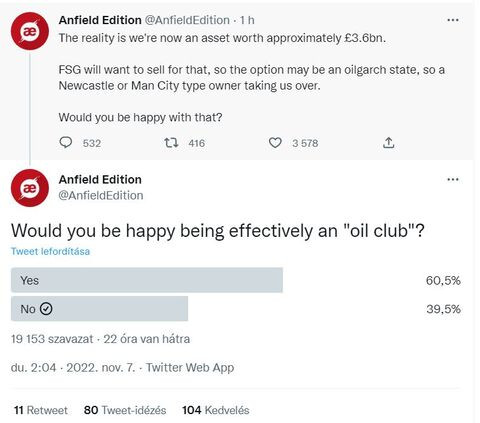The height and width of the screenshot is (423, 480).
Task: Open the three-dot menu on the poll tweet
Action: coord(452,180)
